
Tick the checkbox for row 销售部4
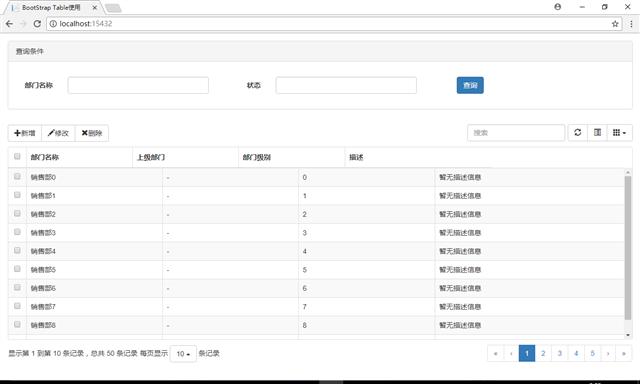pos(17,250)
